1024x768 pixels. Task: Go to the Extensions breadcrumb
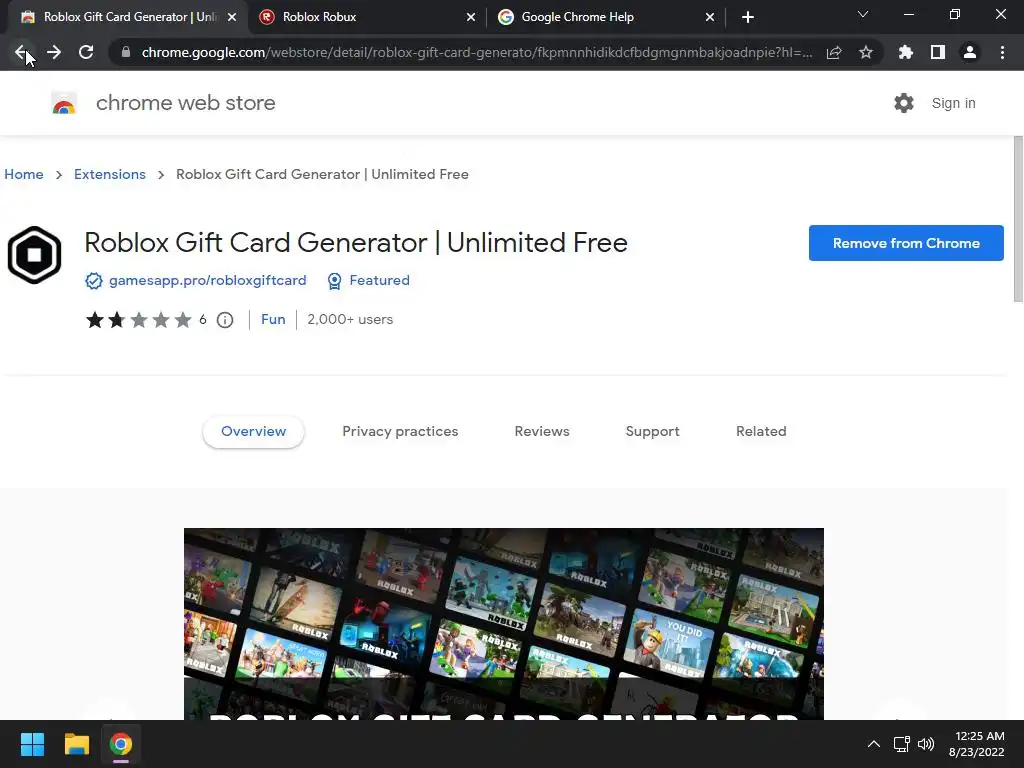pyautogui.click(x=110, y=174)
